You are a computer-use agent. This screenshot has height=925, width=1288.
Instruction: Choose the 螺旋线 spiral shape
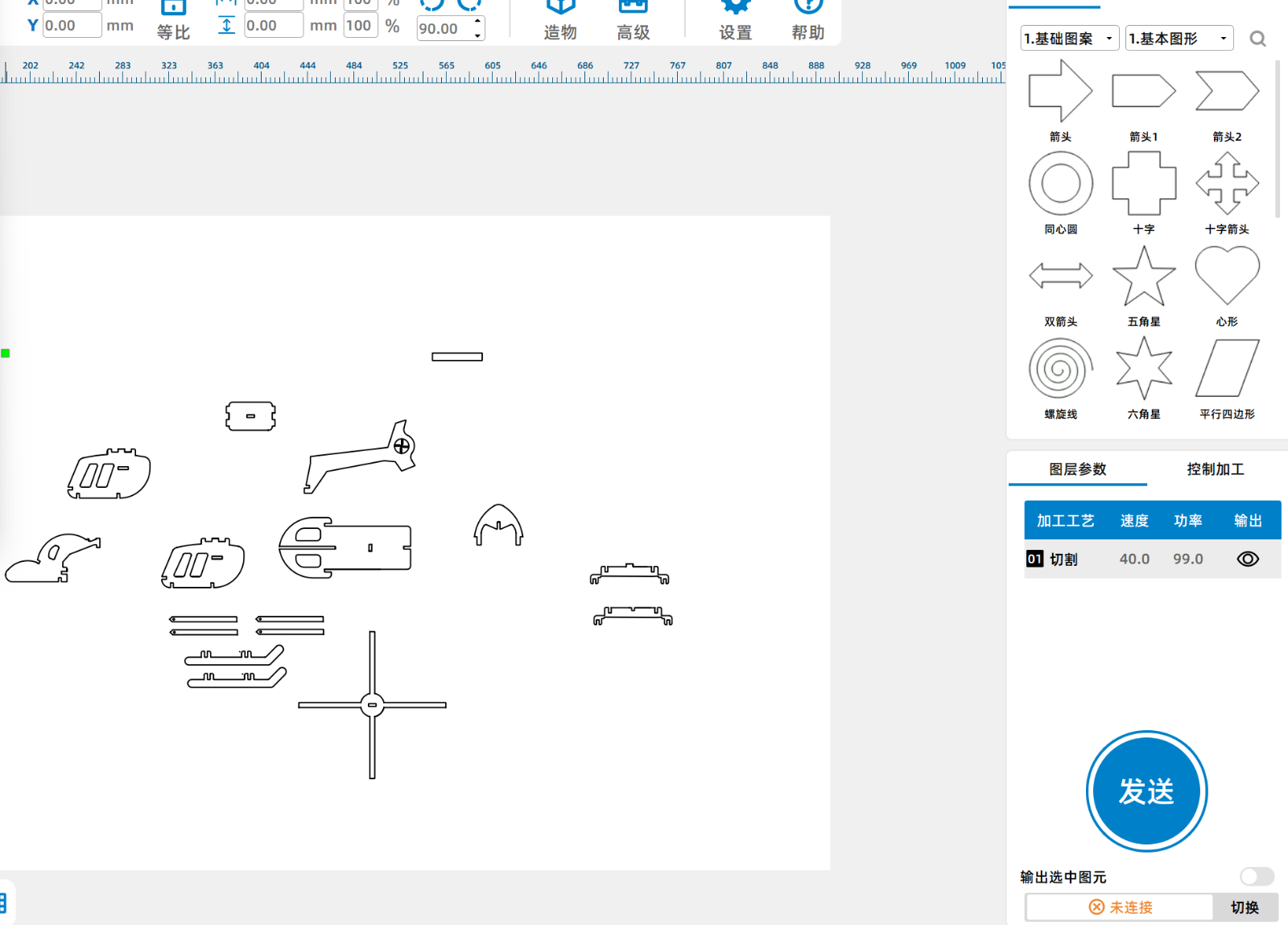[1060, 369]
